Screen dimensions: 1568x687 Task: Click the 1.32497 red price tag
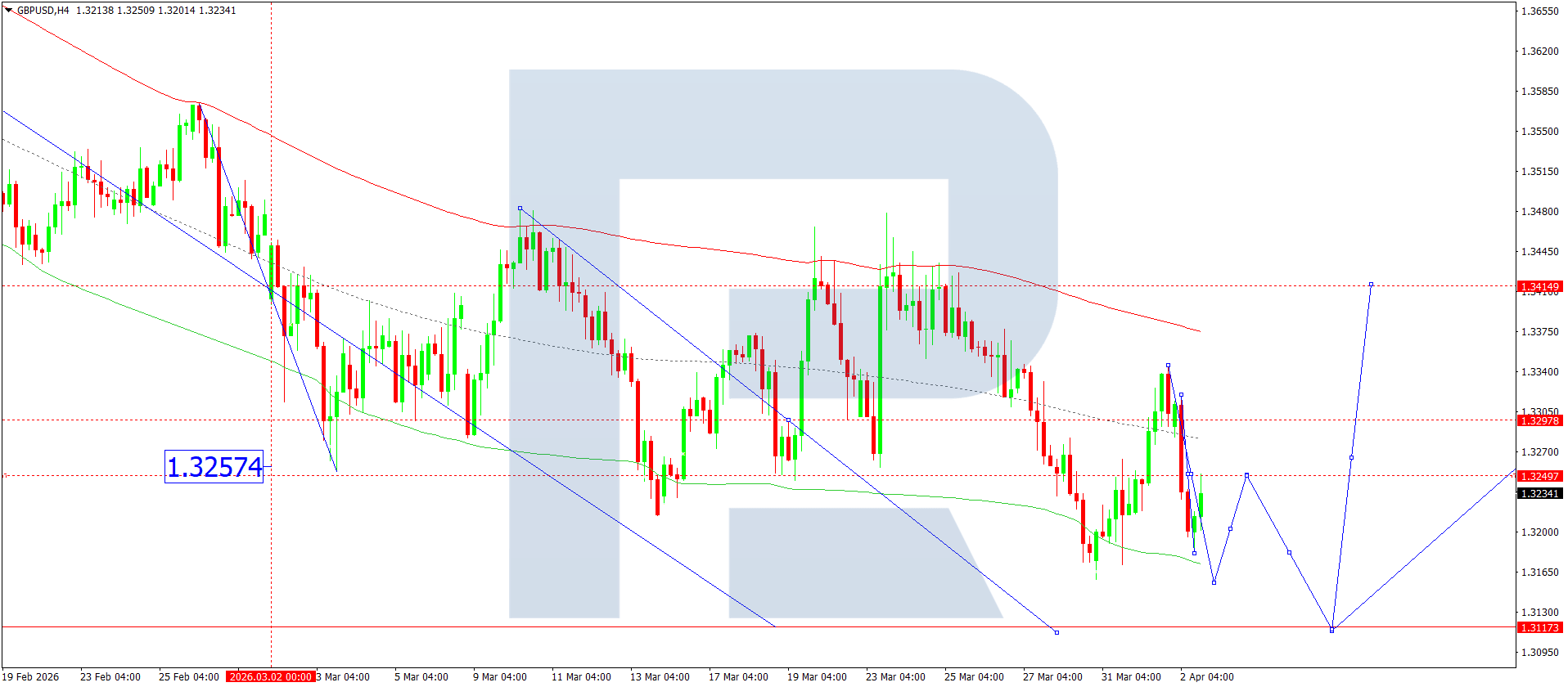pyautogui.click(x=1539, y=477)
